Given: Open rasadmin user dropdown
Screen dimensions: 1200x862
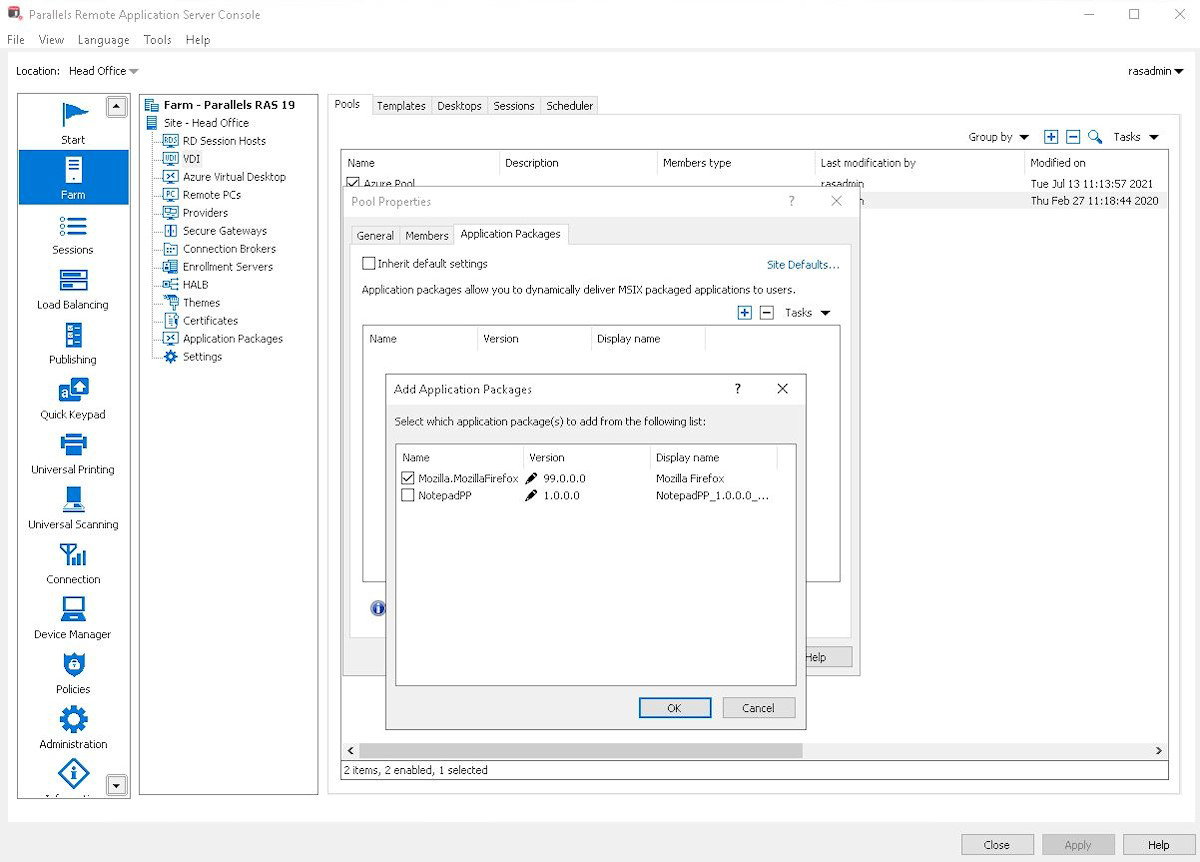Looking at the screenshot, I should coord(1155,71).
